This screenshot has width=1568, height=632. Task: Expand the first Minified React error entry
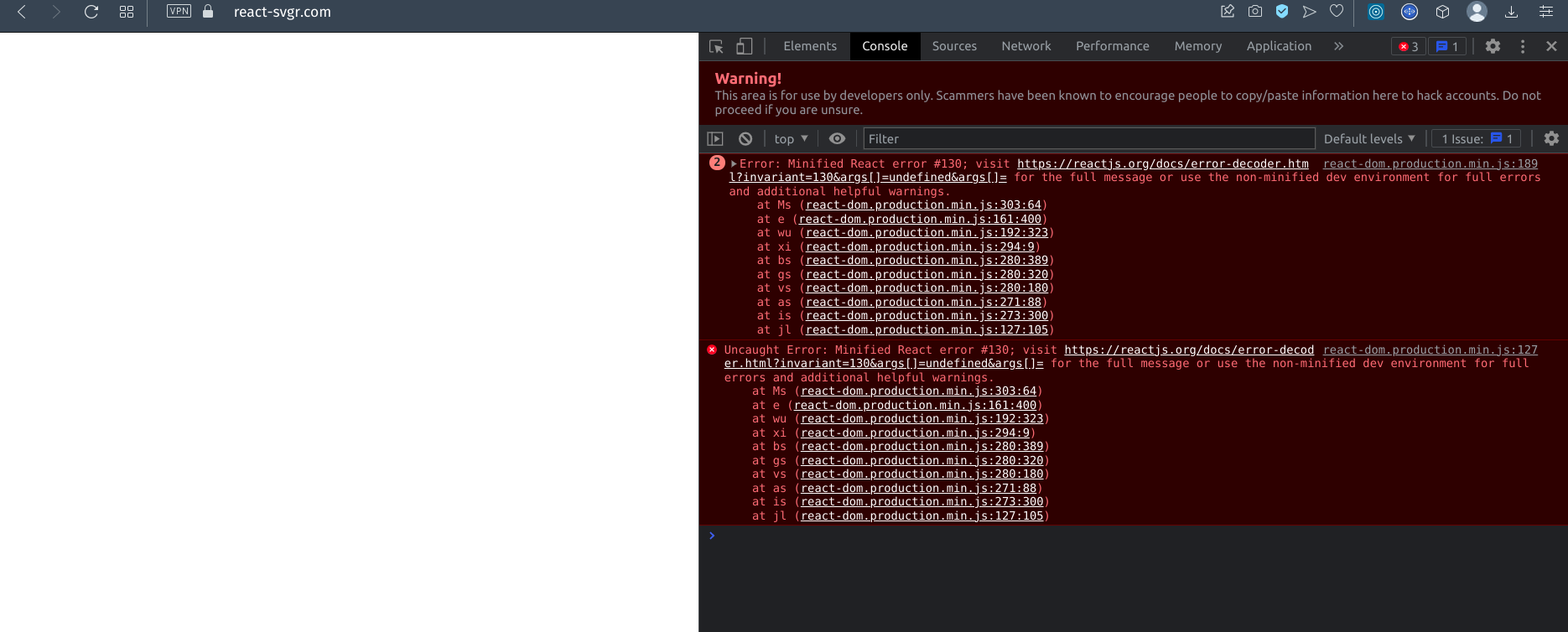(x=734, y=163)
